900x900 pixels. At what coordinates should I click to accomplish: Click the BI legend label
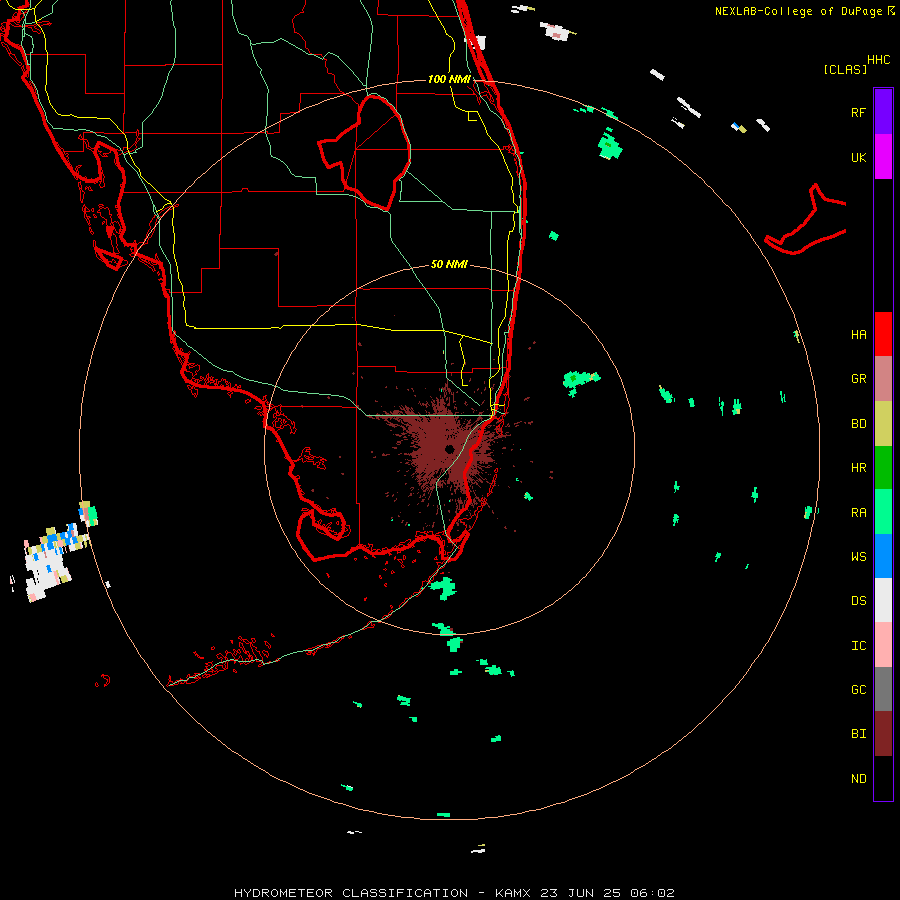tap(858, 734)
